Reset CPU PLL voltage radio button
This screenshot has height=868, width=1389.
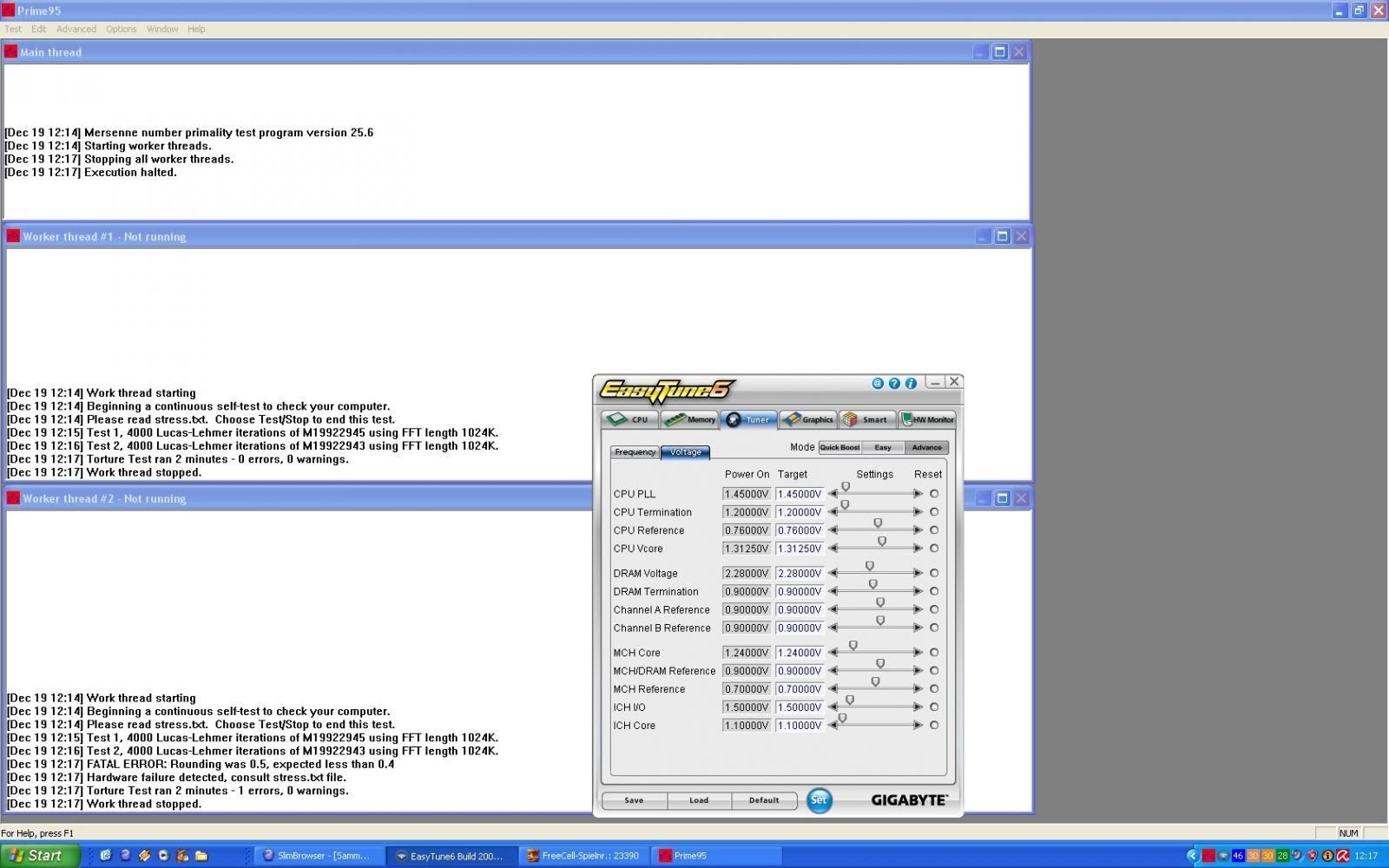[x=934, y=494]
